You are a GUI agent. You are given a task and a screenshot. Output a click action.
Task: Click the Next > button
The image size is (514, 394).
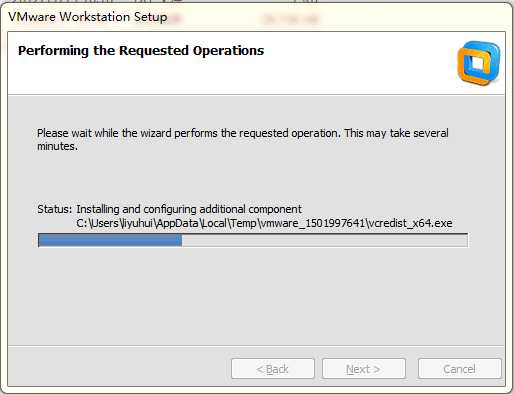pos(363,369)
